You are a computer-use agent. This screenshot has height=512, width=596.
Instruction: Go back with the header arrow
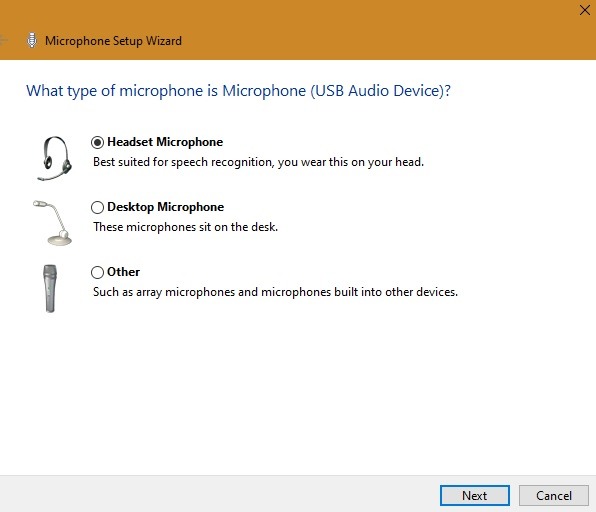click(x=4, y=40)
